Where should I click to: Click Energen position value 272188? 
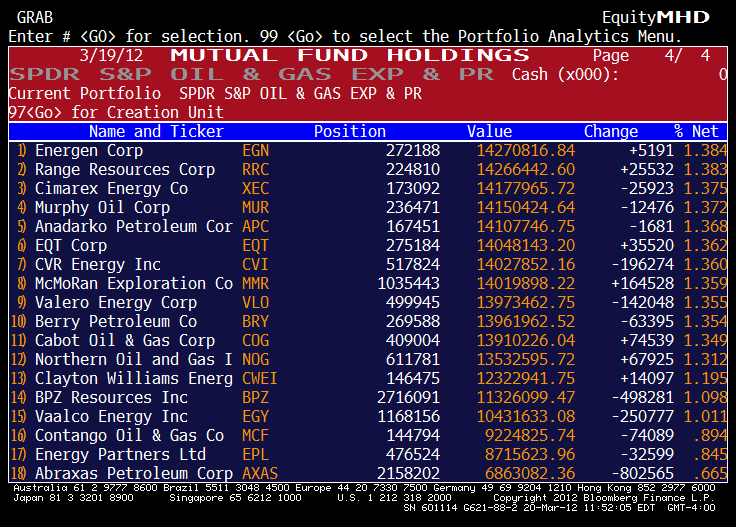coord(413,151)
